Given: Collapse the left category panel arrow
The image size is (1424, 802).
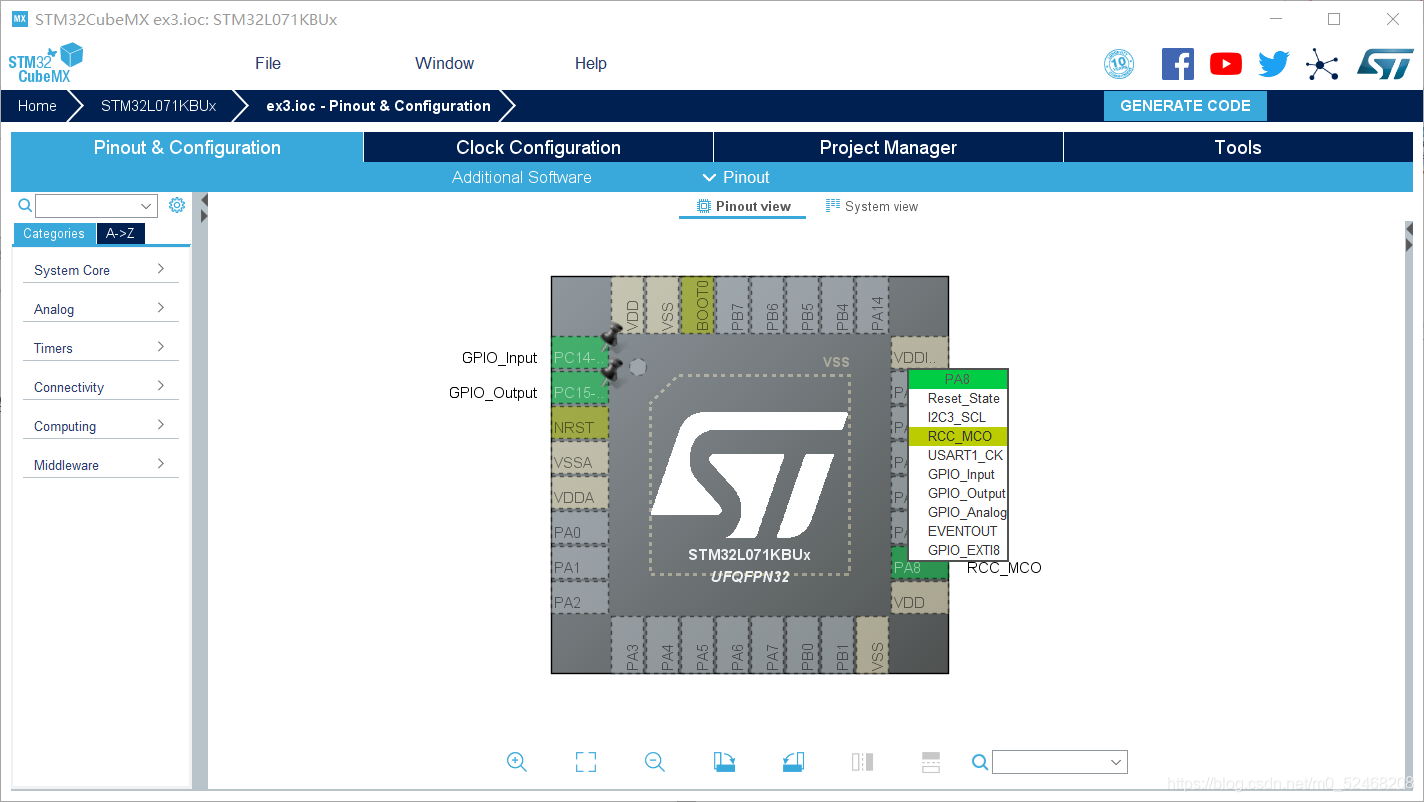Looking at the screenshot, I should (203, 199).
